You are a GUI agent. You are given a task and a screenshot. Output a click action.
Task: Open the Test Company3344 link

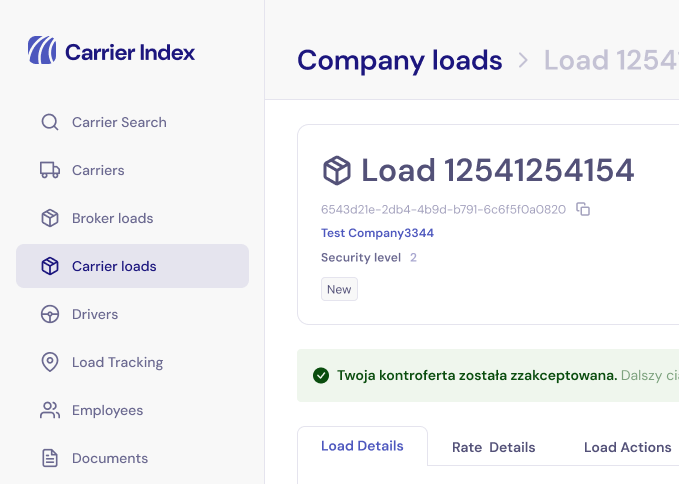377,233
